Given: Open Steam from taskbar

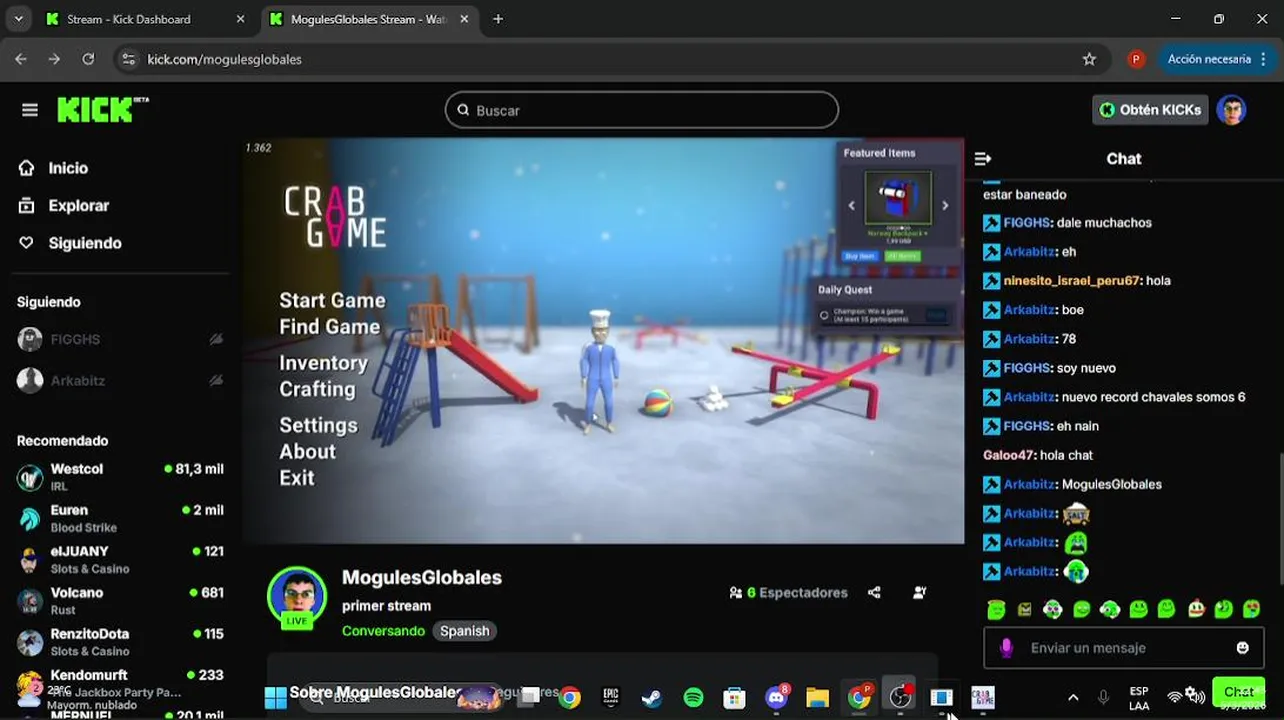Looking at the screenshot, I should 652,697.
